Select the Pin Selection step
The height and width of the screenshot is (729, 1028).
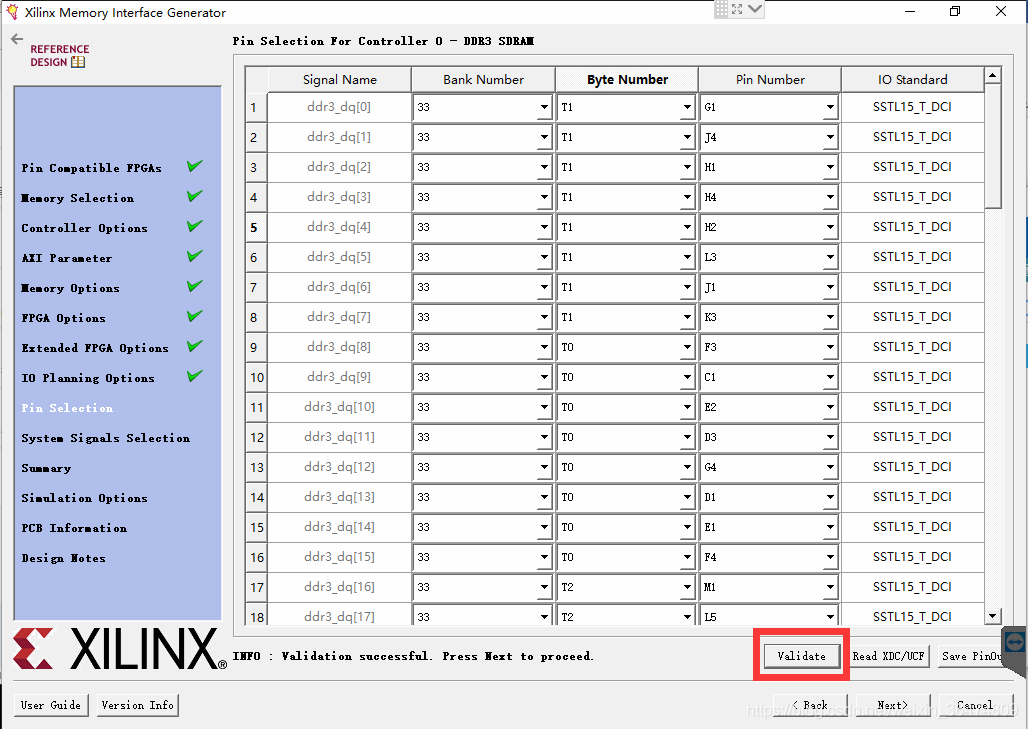67,408
